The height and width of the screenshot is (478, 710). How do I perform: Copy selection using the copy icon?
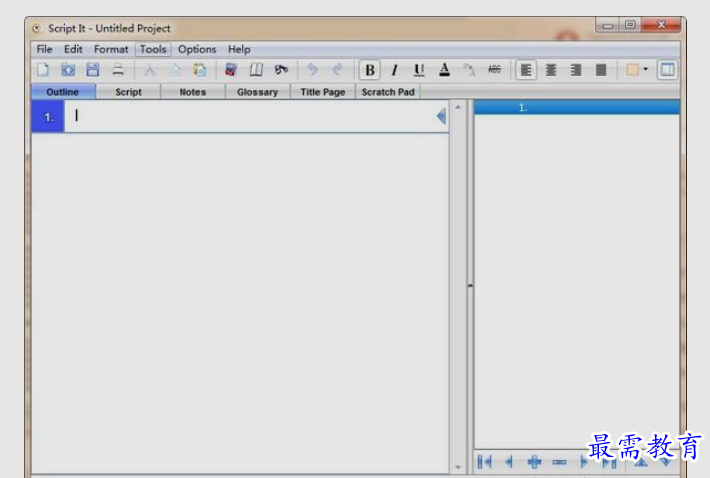click(175, 70)
